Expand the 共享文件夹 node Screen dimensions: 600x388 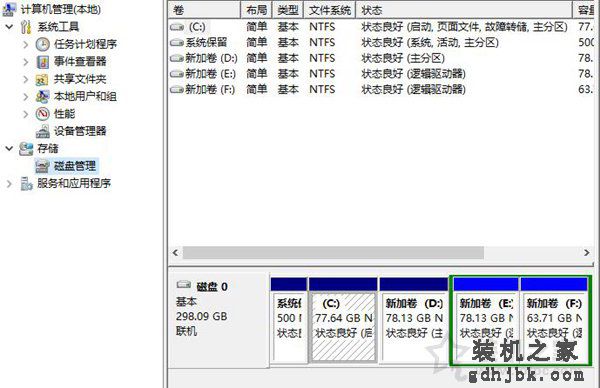tap(26, 79)
